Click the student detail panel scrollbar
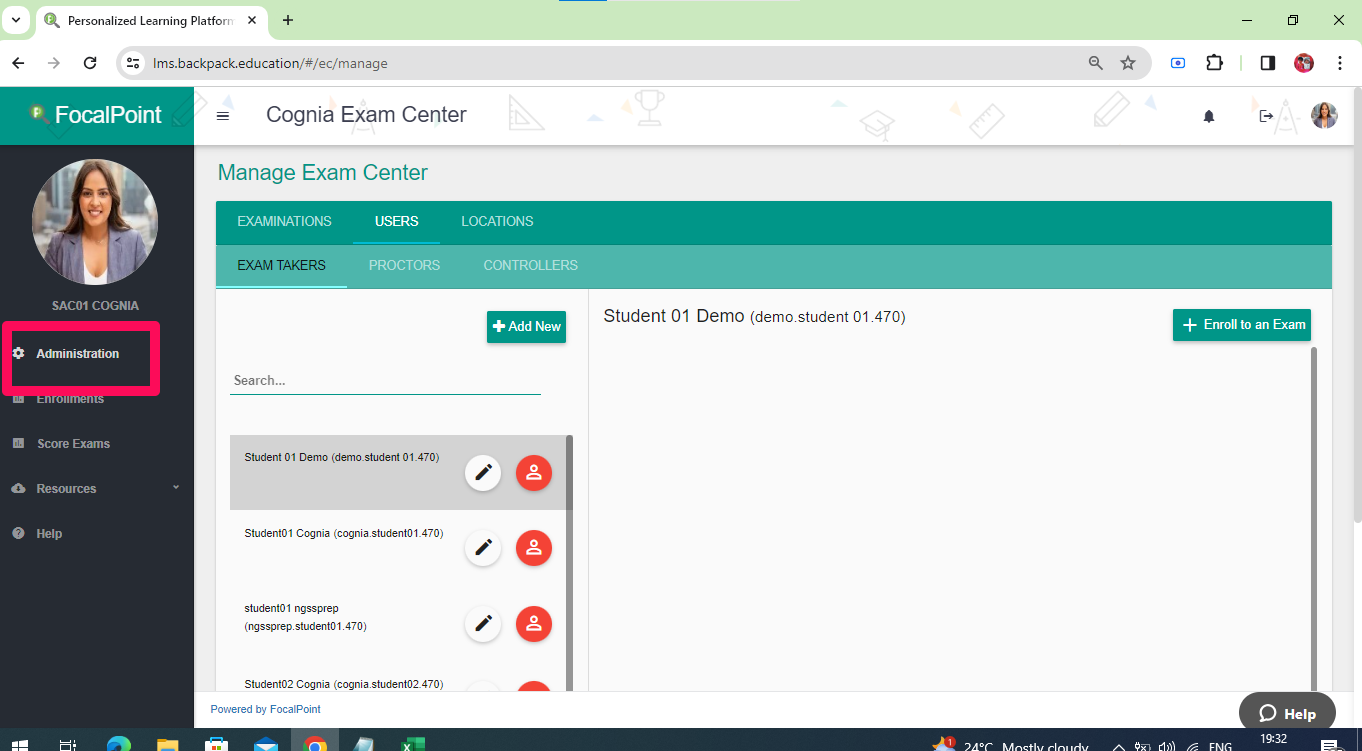The height and width of the screenshot is (751, 1362). (x=1314, y=518)
